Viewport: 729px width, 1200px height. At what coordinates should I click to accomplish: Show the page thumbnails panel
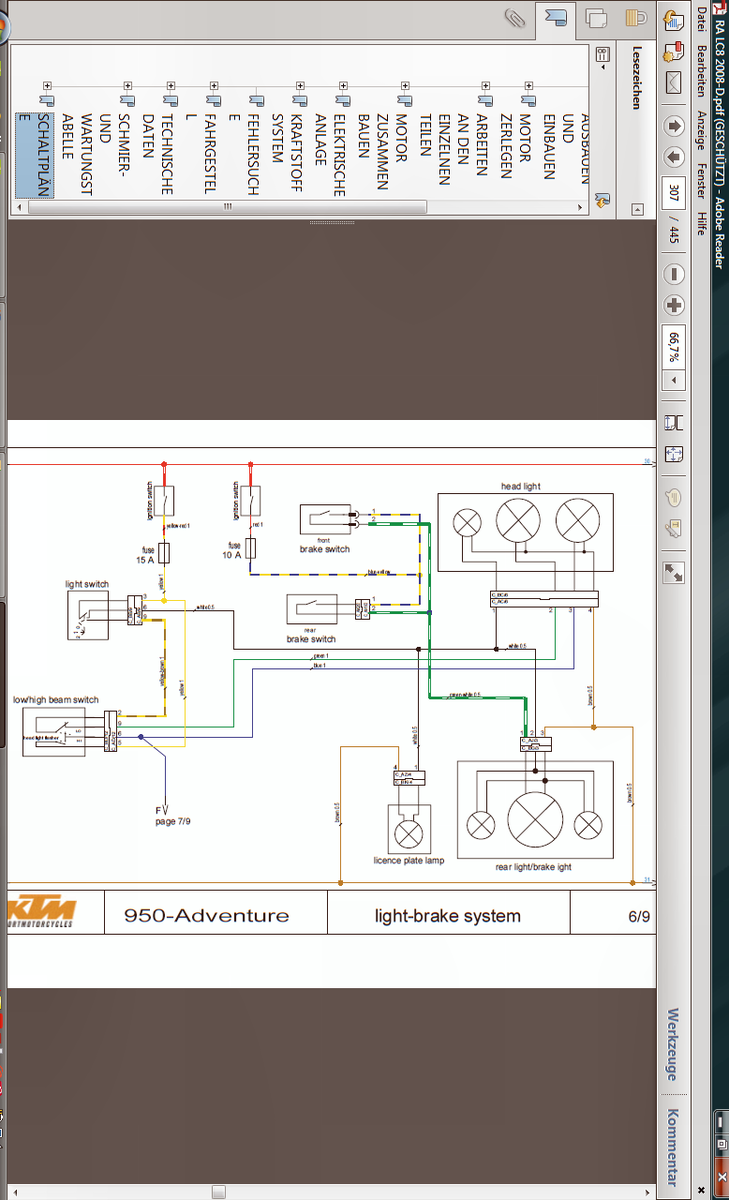coord(598,18)
